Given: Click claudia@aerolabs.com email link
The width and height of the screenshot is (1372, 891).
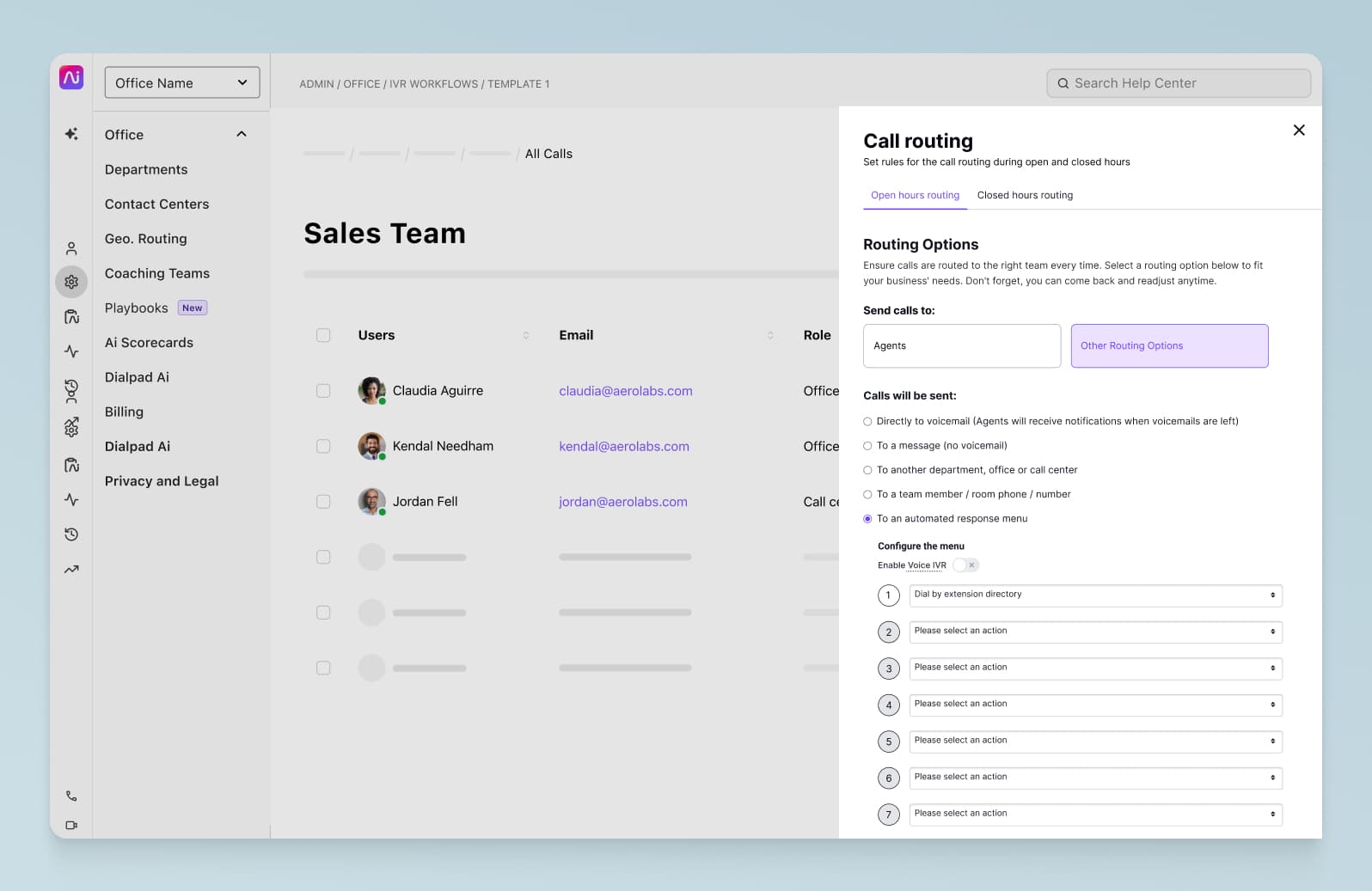Looking at the screenshot, I should [x=625, y=391].
